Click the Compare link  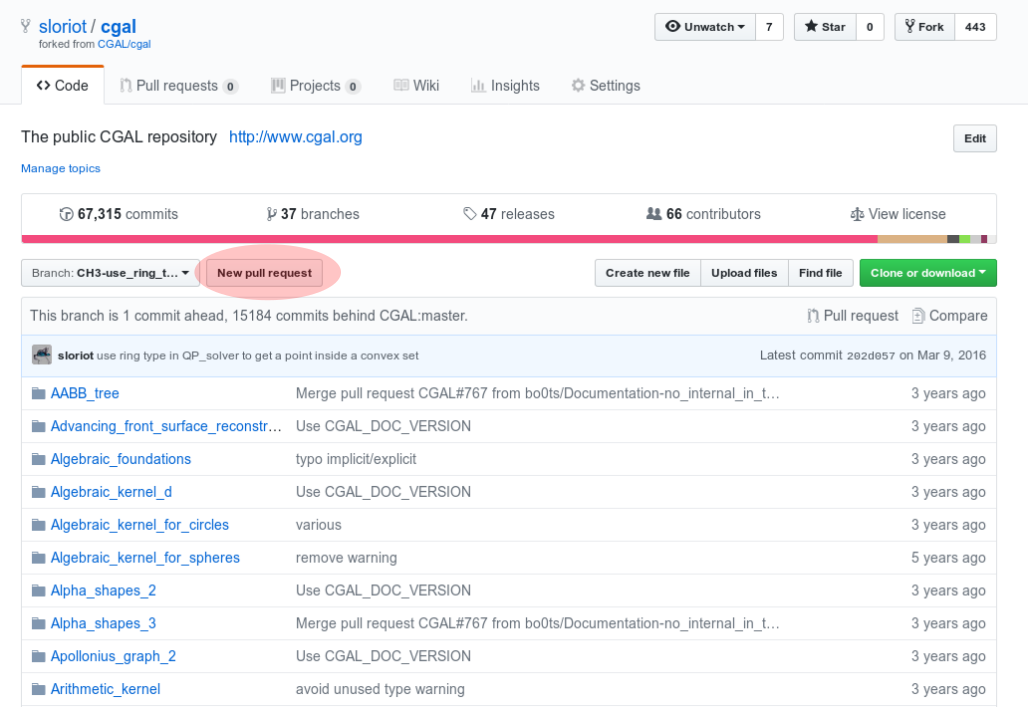tap(949, 315)
